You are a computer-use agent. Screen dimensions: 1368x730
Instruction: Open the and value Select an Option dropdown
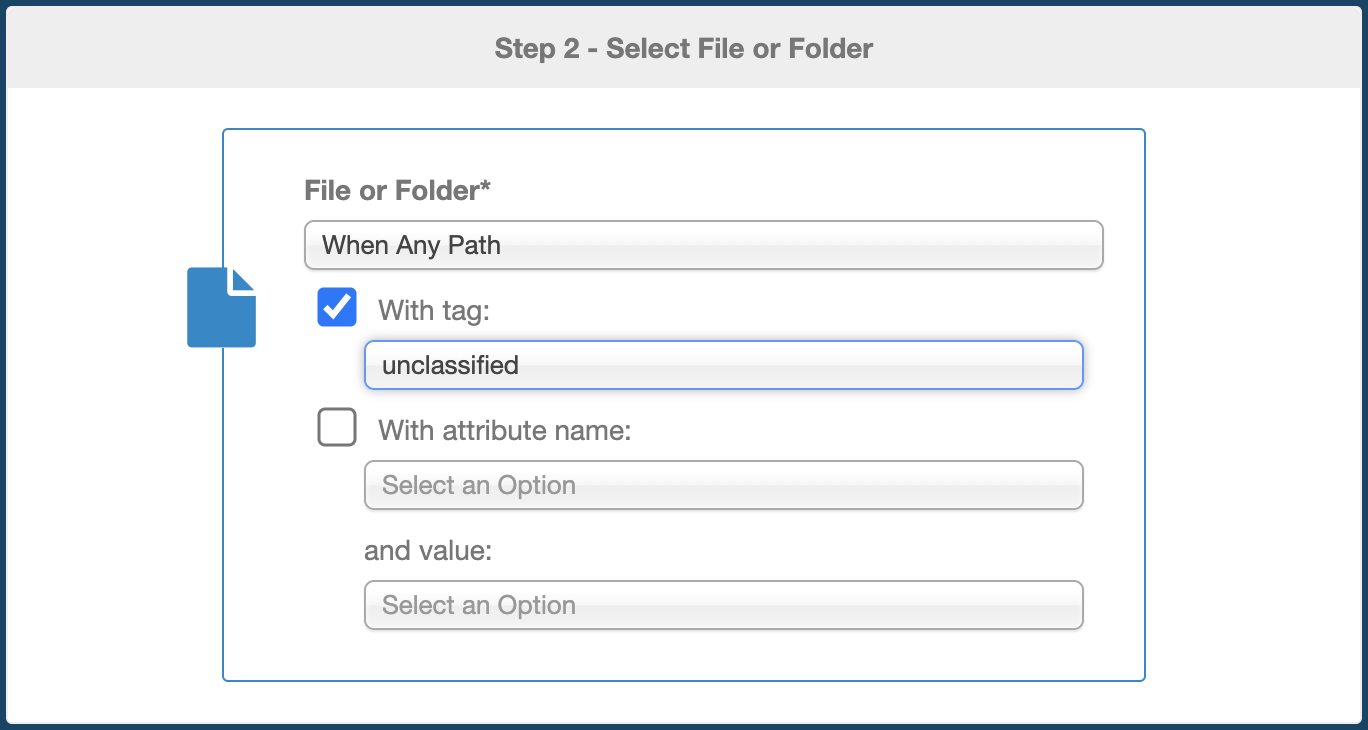click(723, 605)
